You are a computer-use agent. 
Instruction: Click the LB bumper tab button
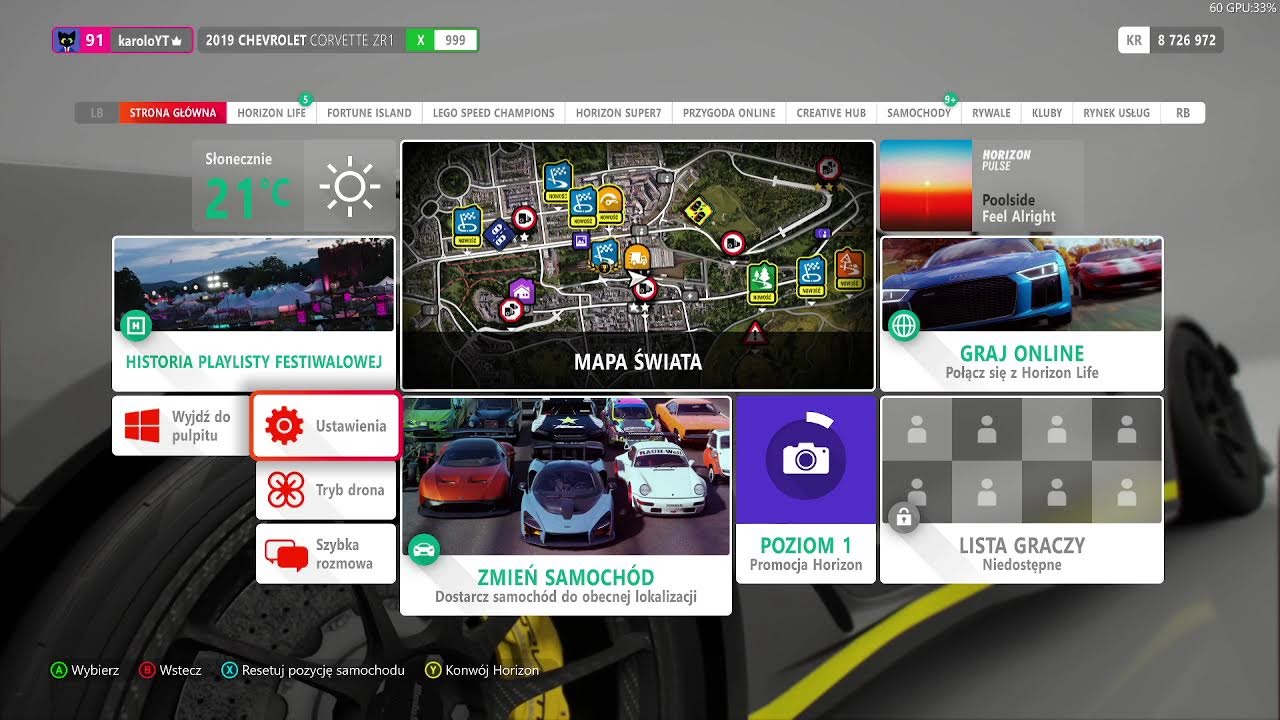tap(97, 113)
